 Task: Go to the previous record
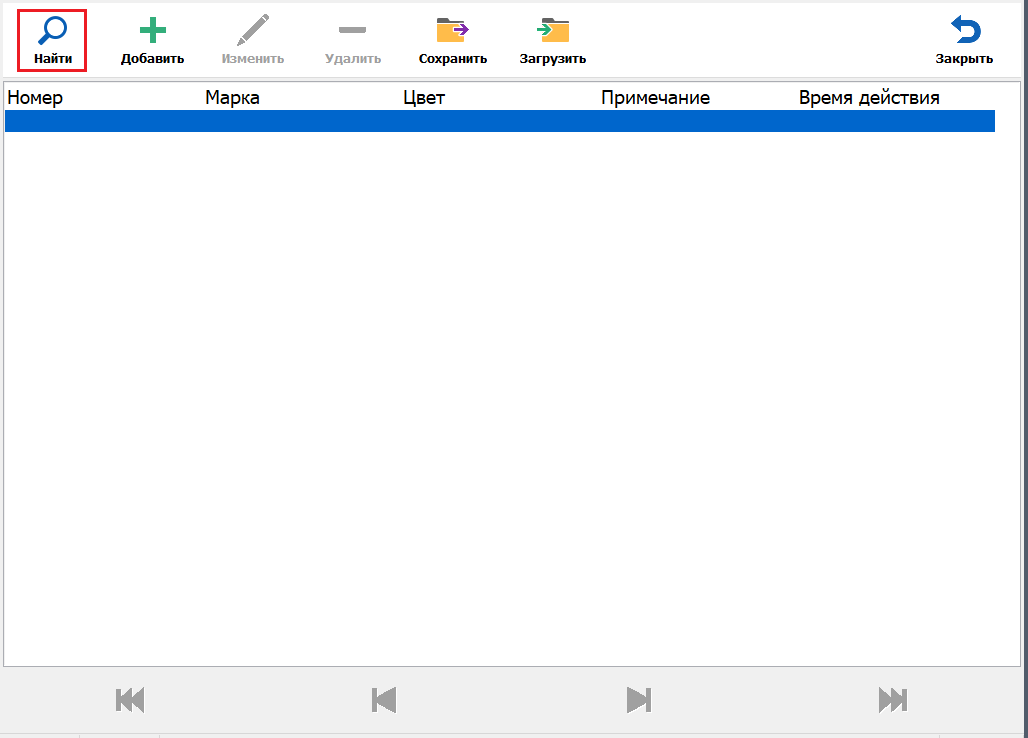click(x=384, y=700)
